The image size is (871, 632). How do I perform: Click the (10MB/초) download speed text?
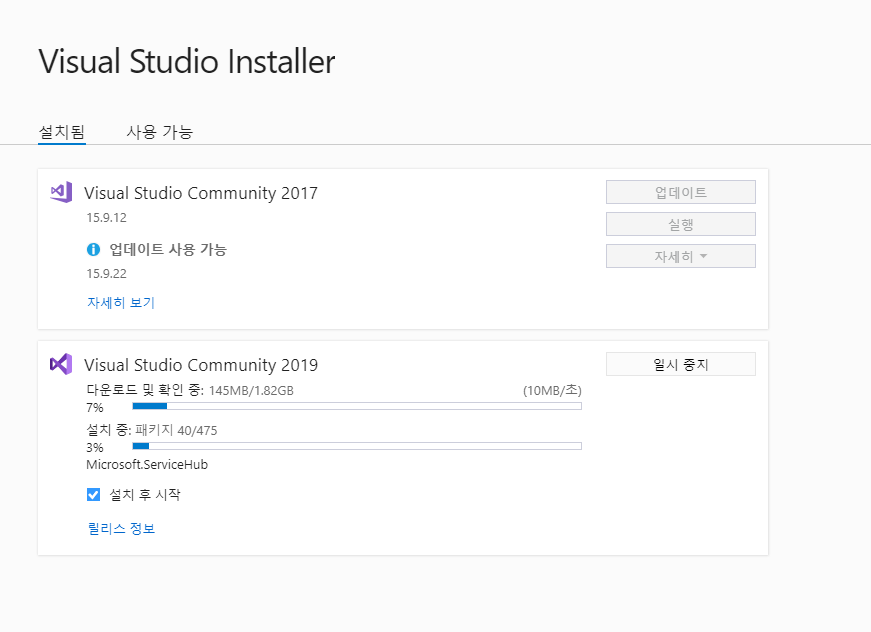click(552, 390)
